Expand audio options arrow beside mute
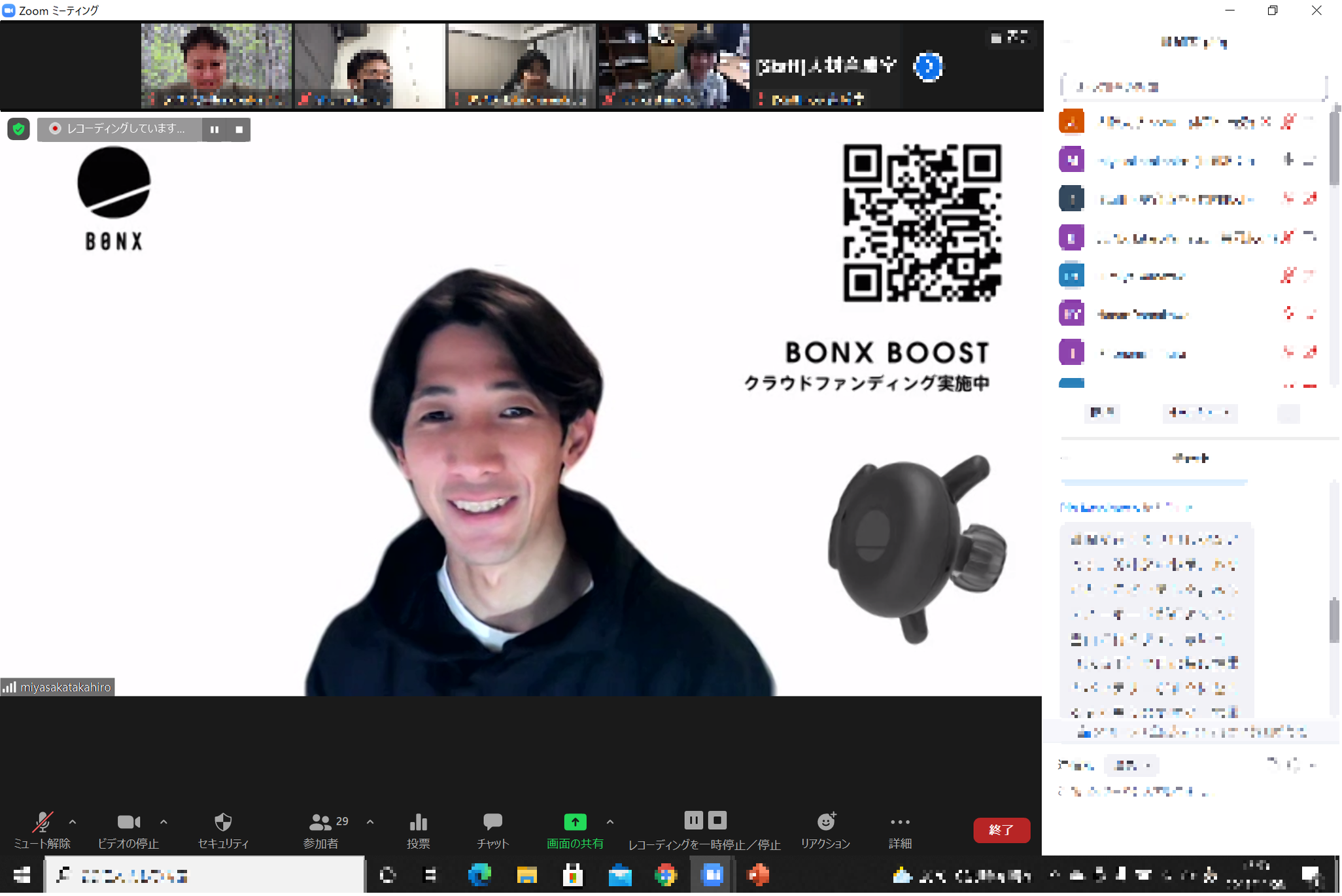Image resolution: width=1342 pixels, height=896 pixels. click(x=73, y=822)
